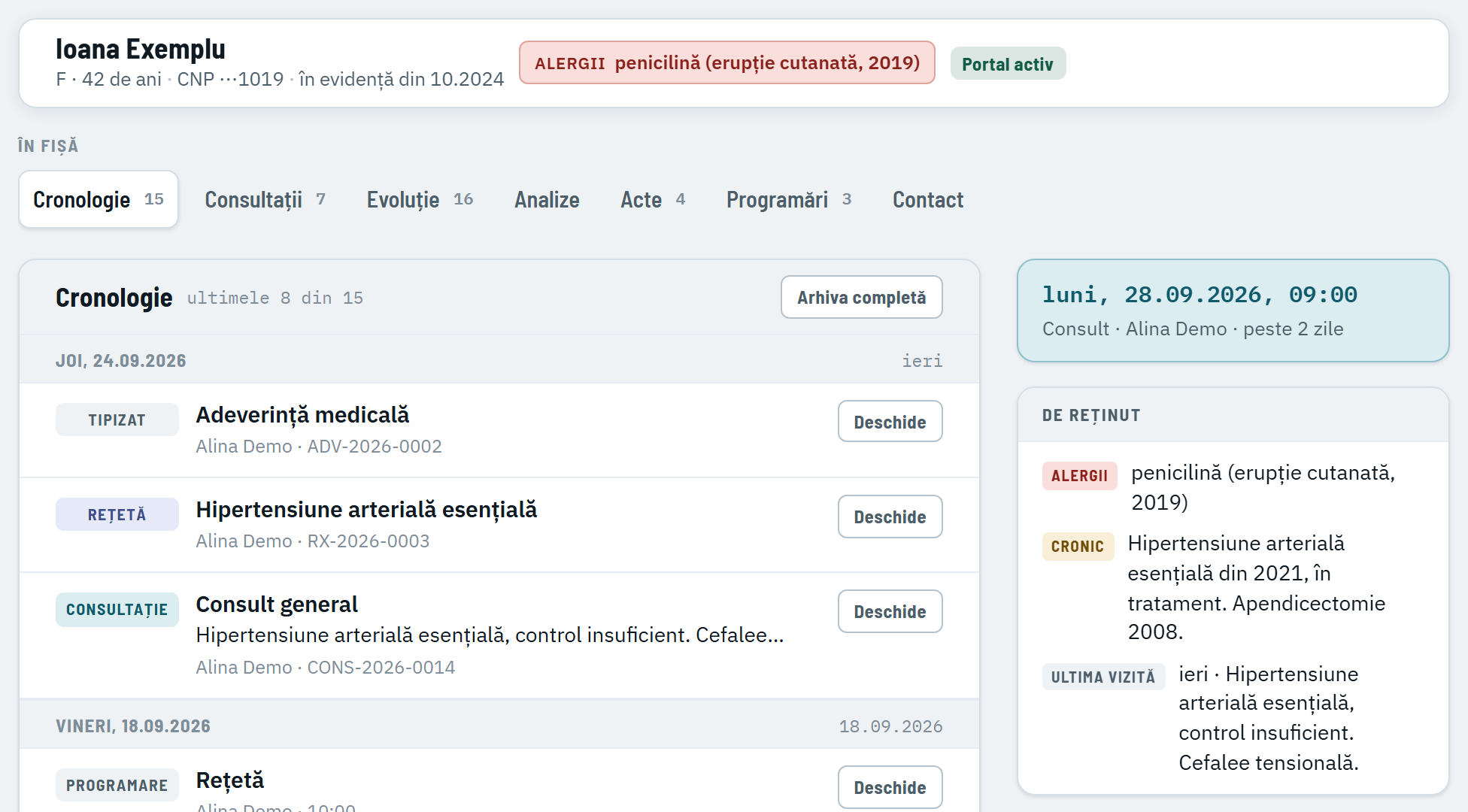Select the Cronologie tab
This screenshot has width=1468, height=812.
pyautogui.click(x=99, y=199)
